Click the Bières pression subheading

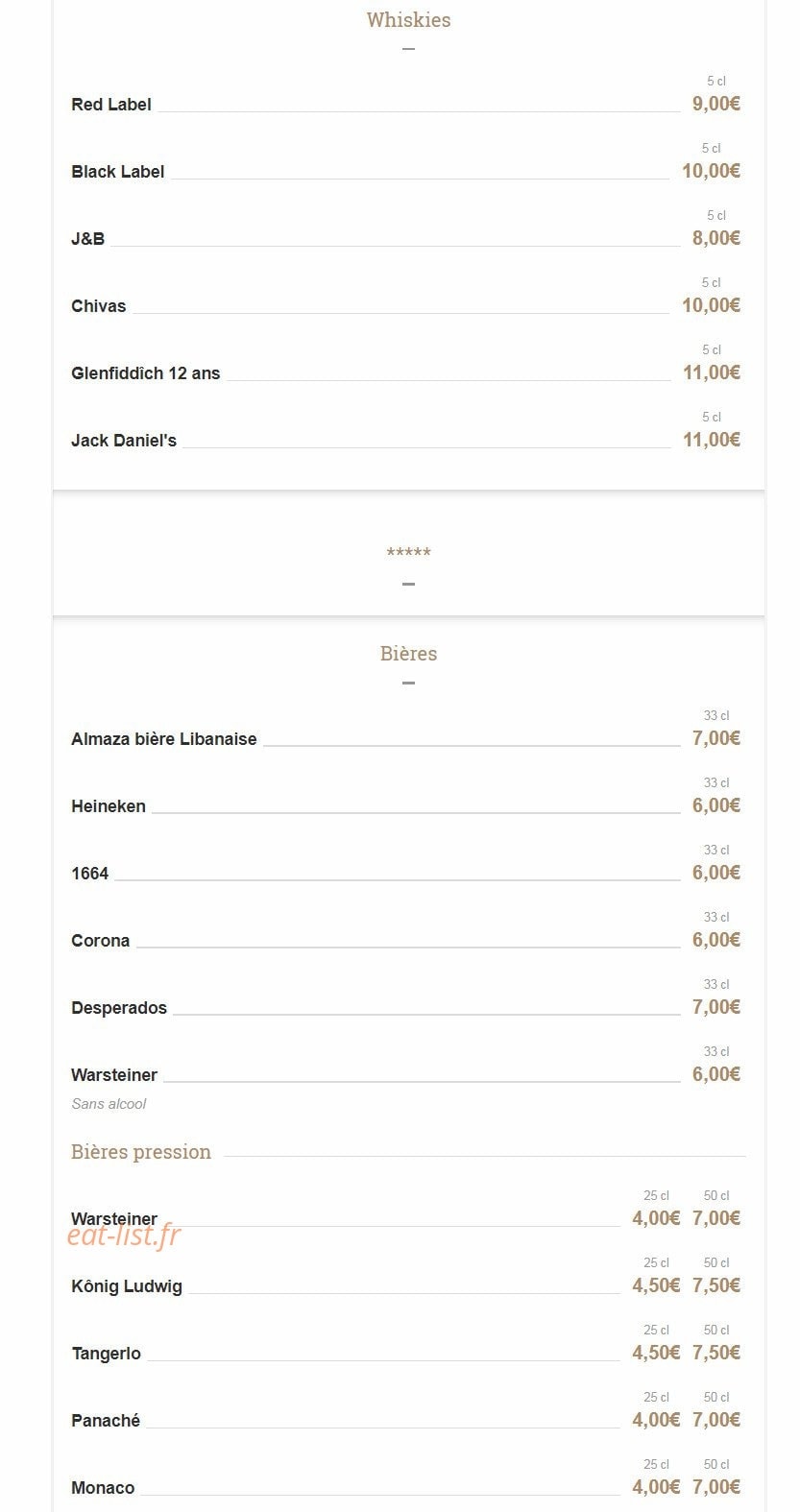click(x=141, y=1152)
